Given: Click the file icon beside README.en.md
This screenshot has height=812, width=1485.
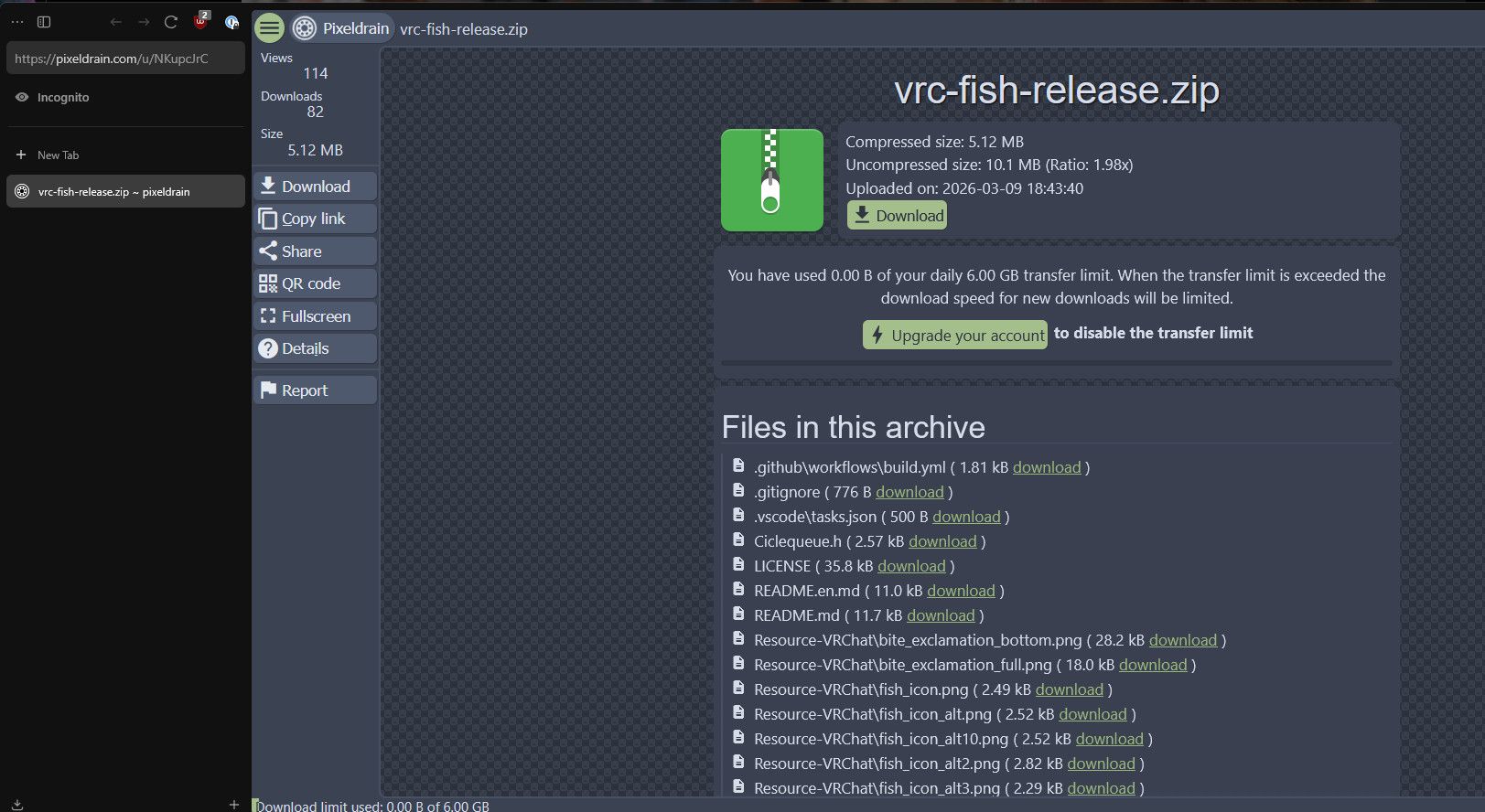Looking at the screenshot, I should (738, 589).
